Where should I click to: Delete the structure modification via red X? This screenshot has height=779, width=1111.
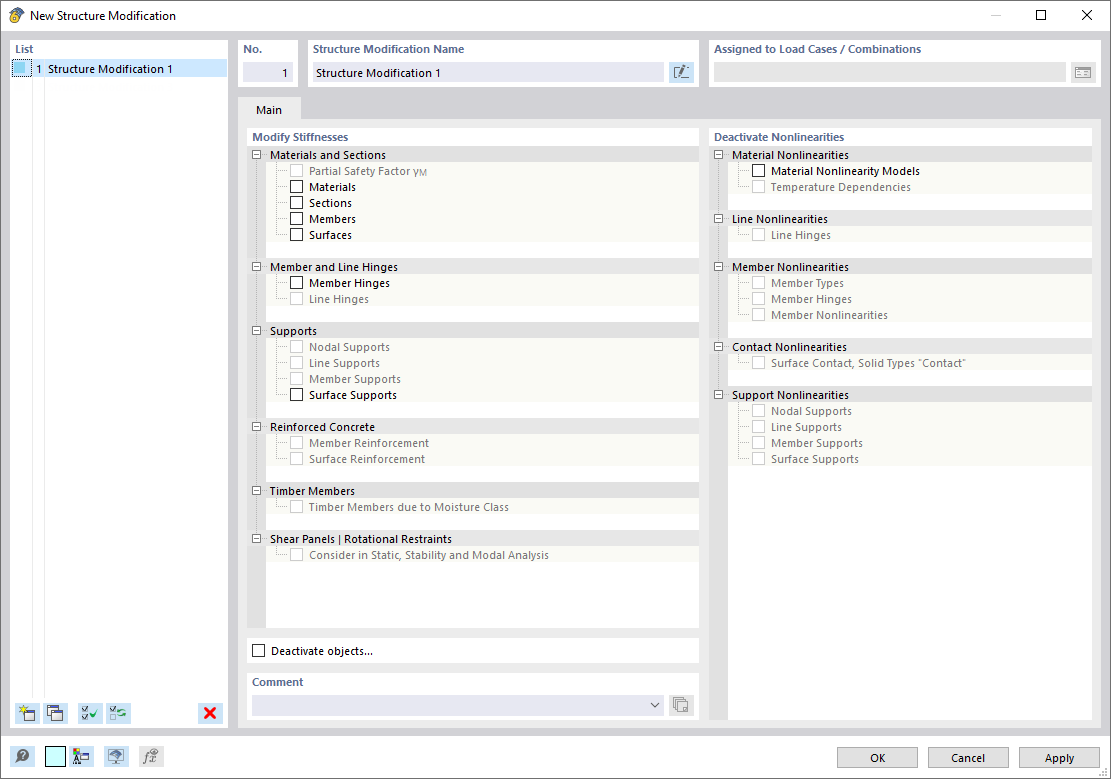pyautogui.click(x=210, y=713)
